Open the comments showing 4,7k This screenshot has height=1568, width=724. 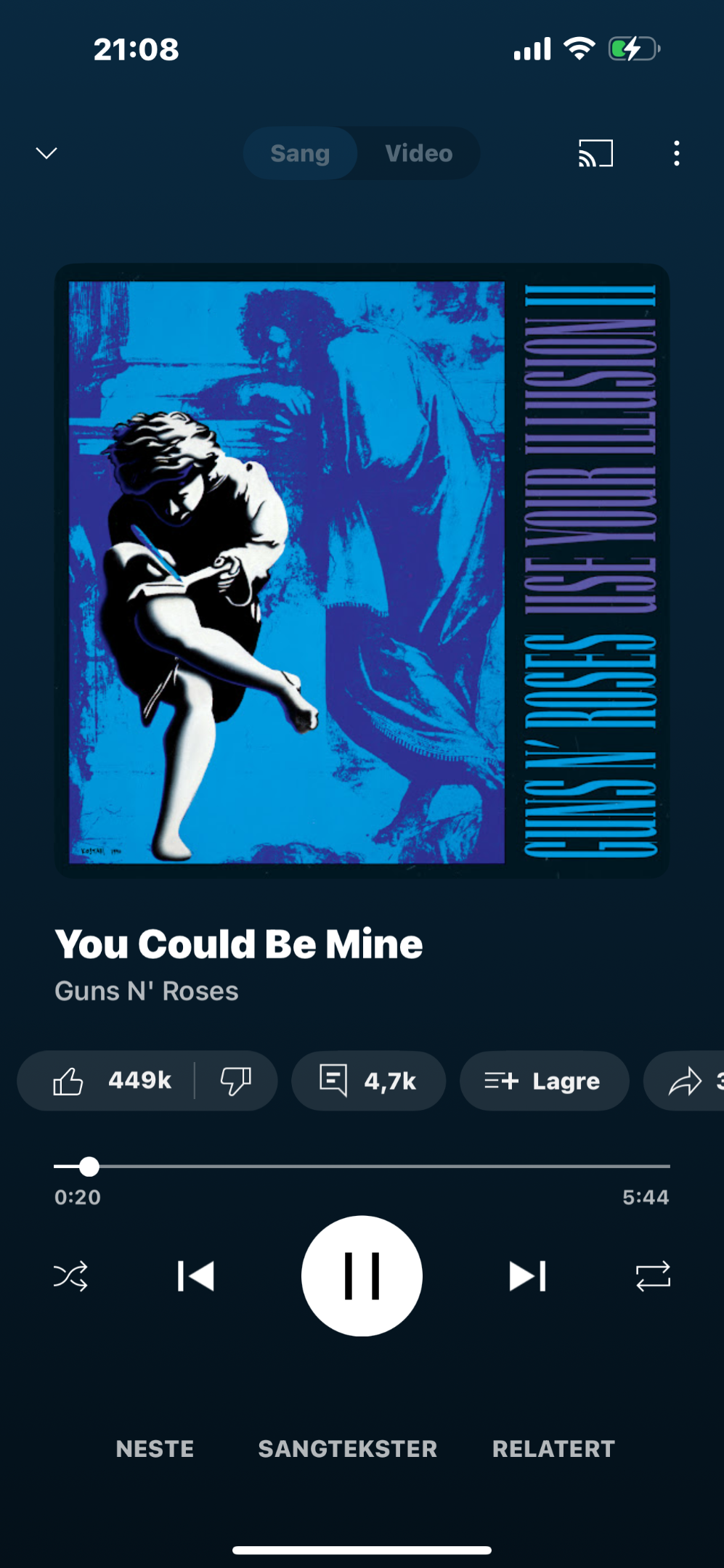[368, 1080]
